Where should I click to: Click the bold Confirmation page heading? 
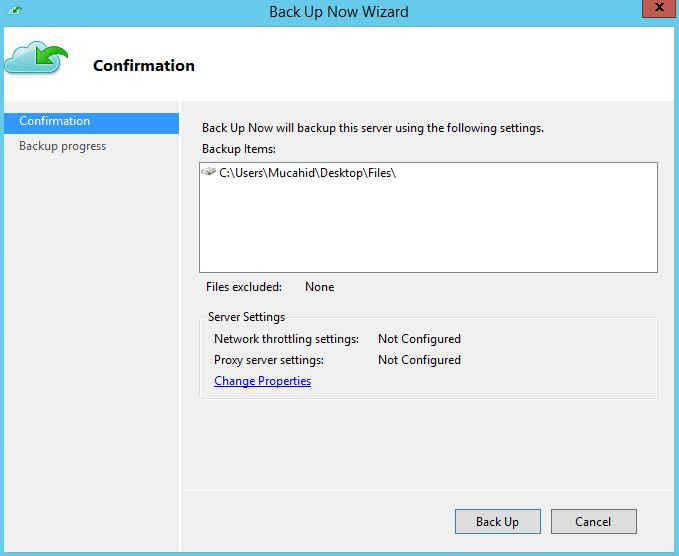click(x=144, y=66)
